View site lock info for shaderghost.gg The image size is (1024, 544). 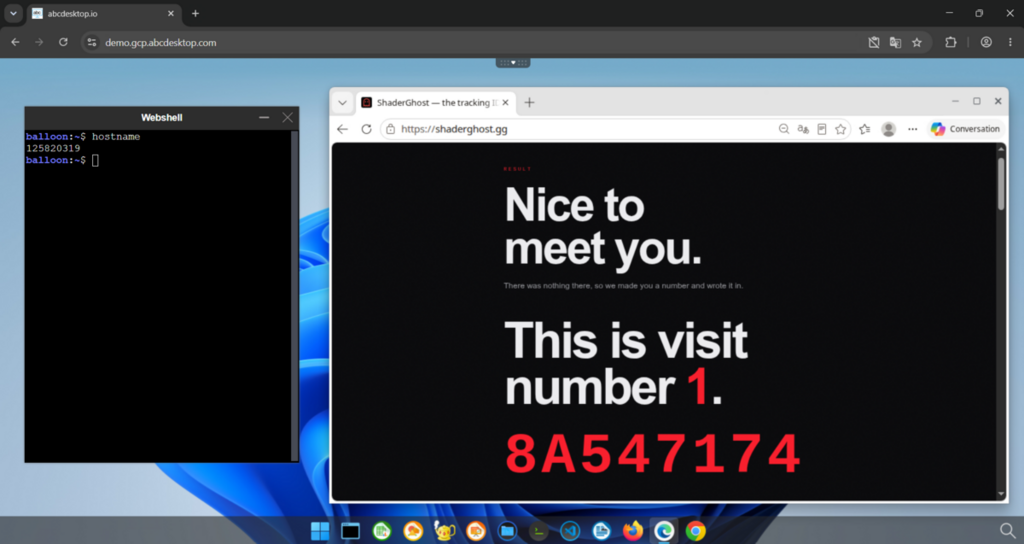click(x=390, y=129)
